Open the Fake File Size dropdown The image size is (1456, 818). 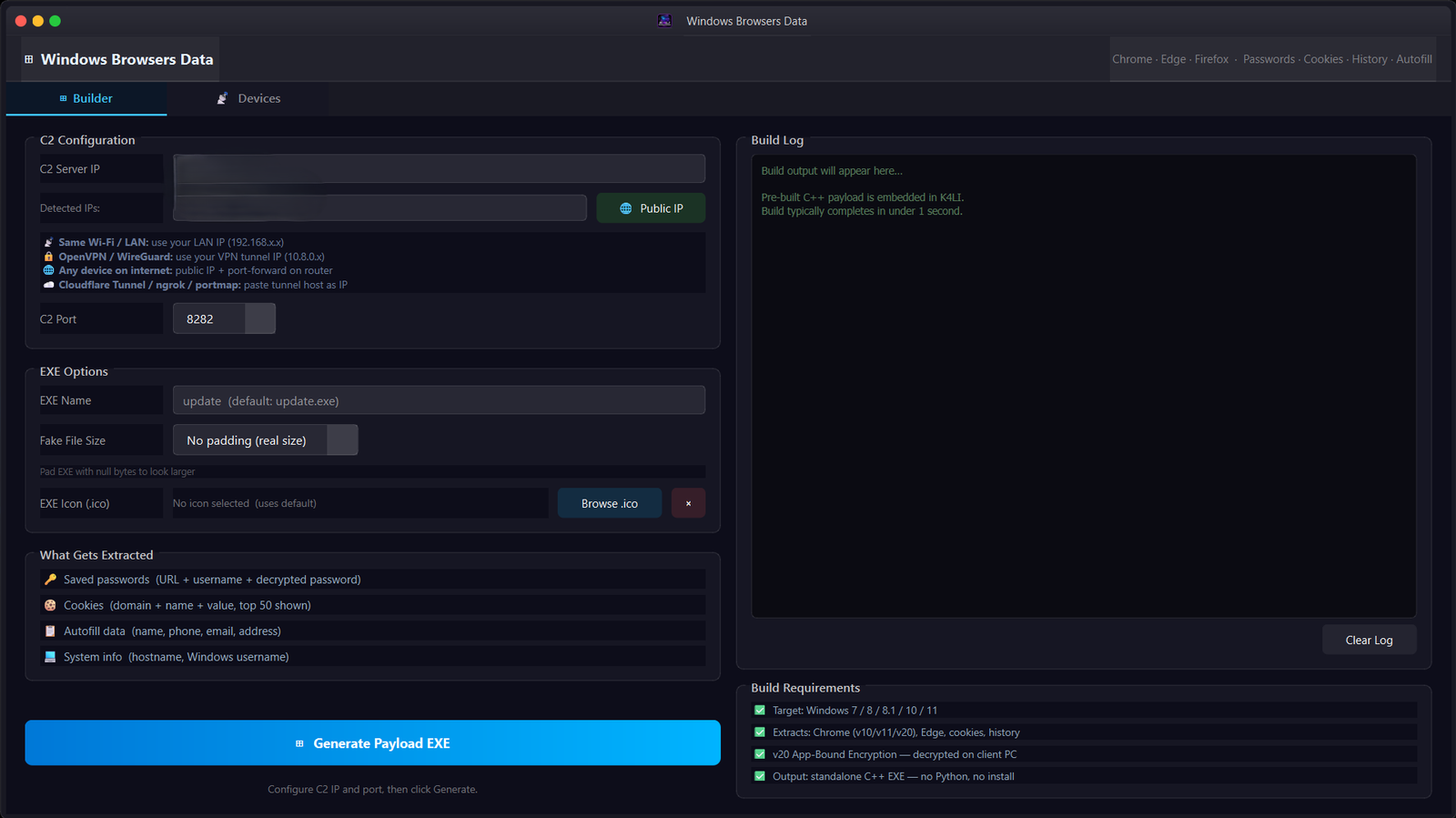(266, 440)
